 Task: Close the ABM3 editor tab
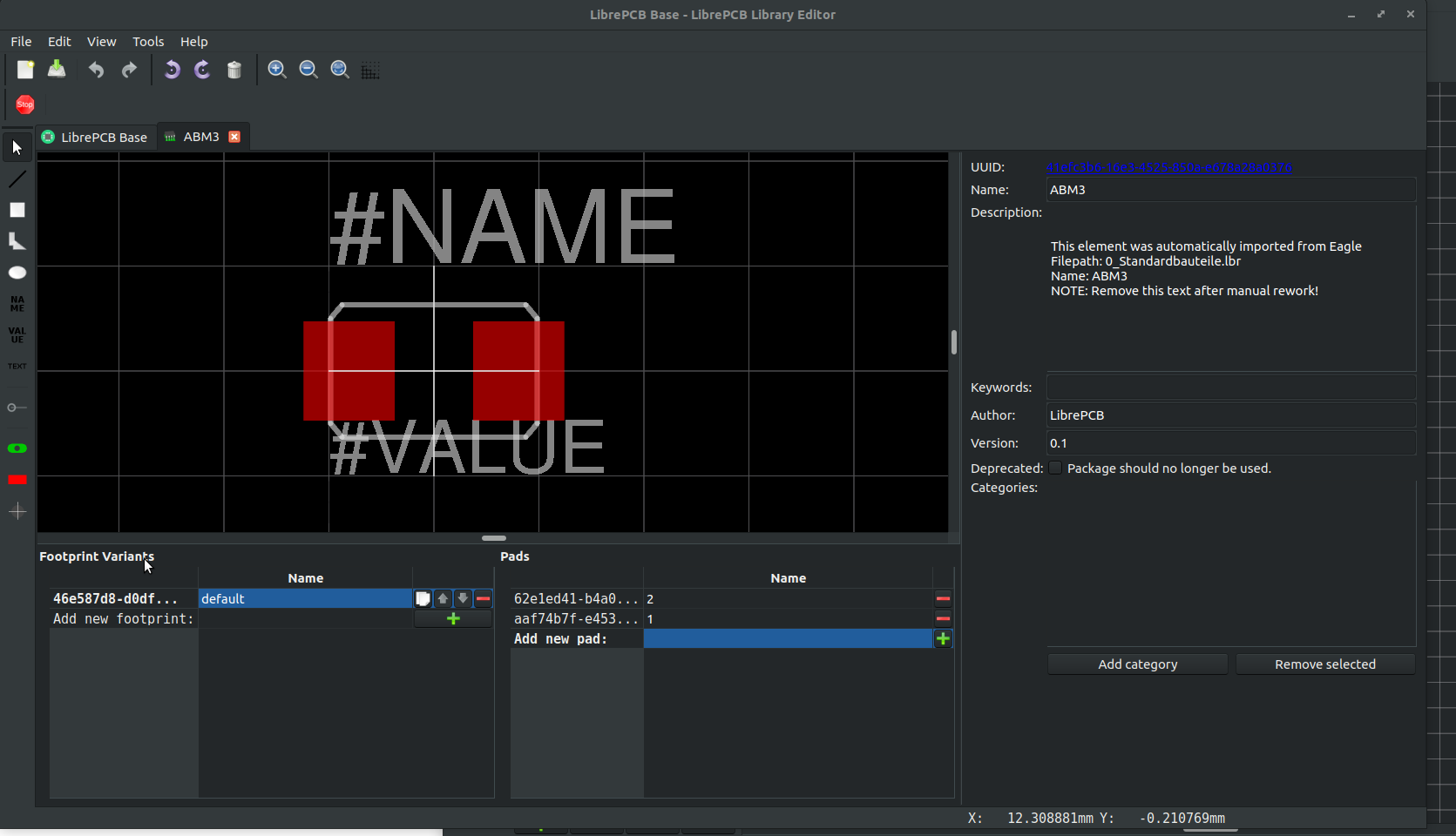pyautogui.click(x=234, y=137)
